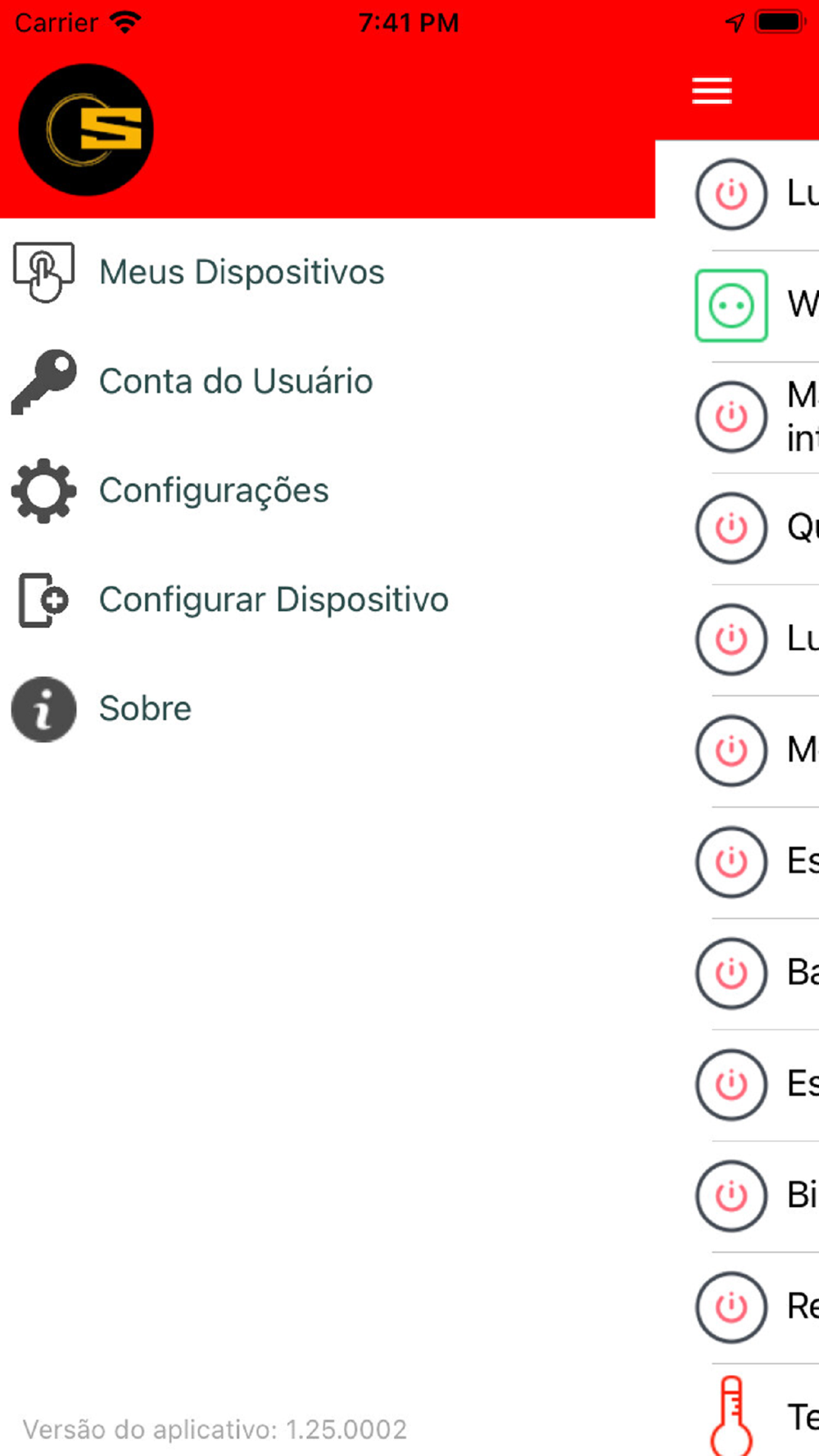819x1456 pixels.
Task: Tap the info icon beside Sobre
Action: 43,709
